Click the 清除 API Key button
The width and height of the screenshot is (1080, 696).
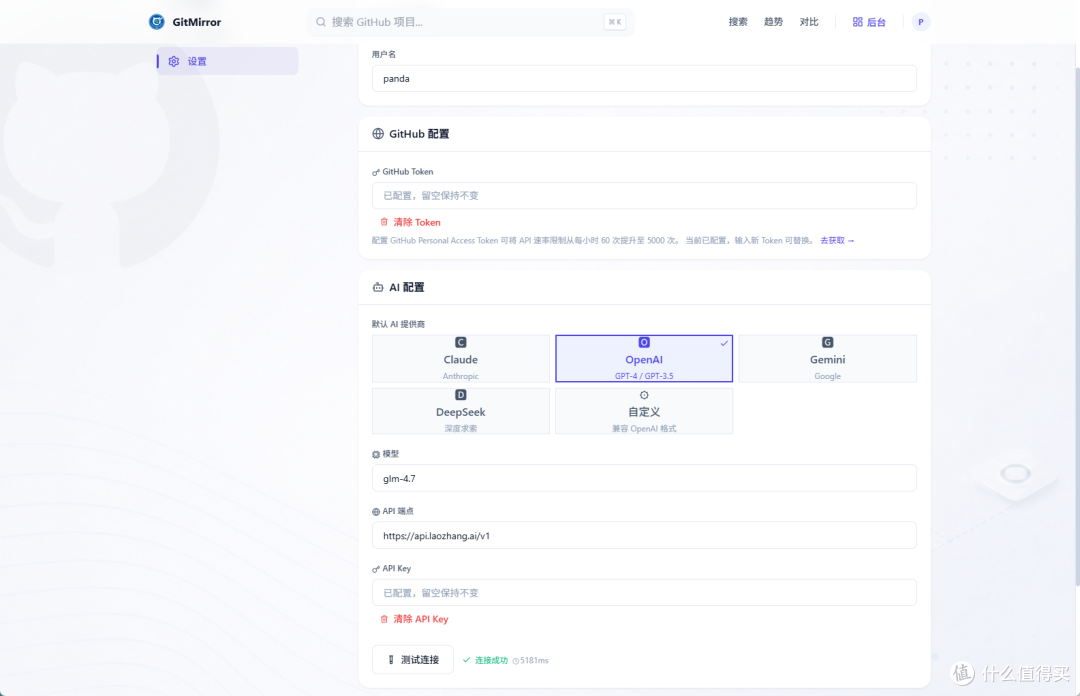coord(414,619)
